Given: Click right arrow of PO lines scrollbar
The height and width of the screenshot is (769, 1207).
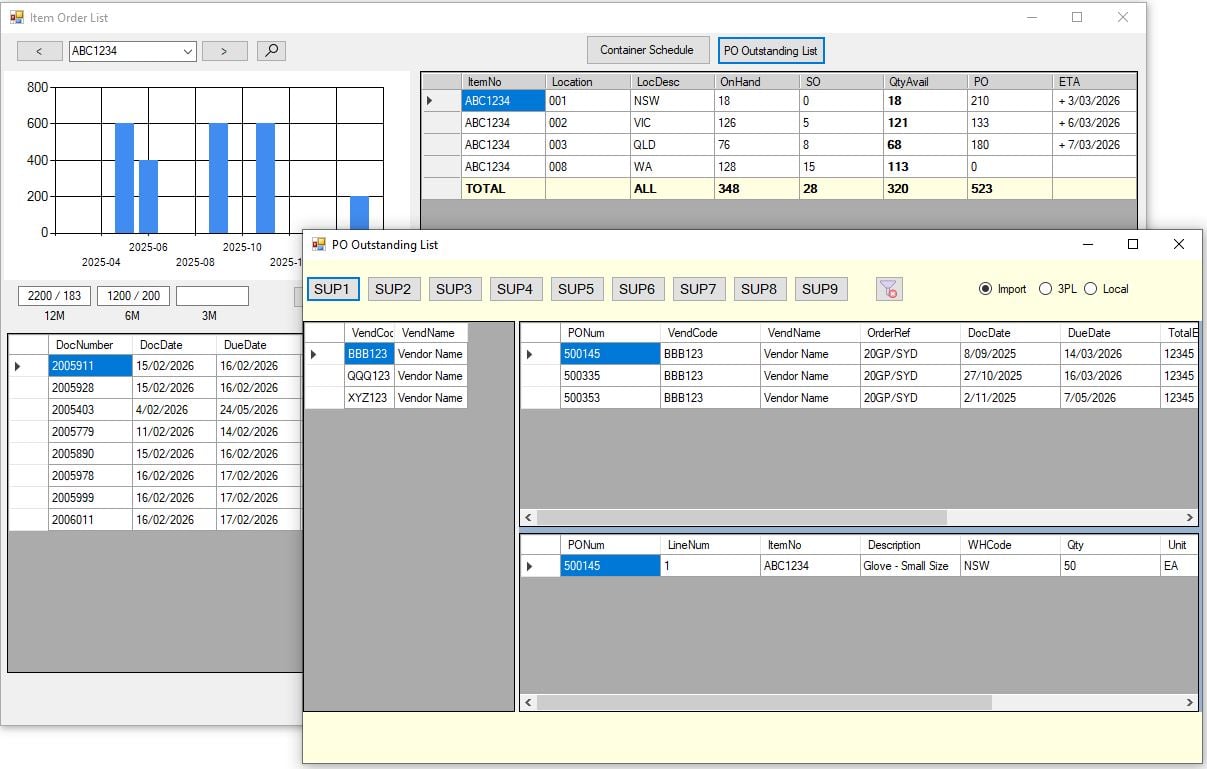Looking at the screenshot, I should pyautogui.click(x=1190, y=703).
